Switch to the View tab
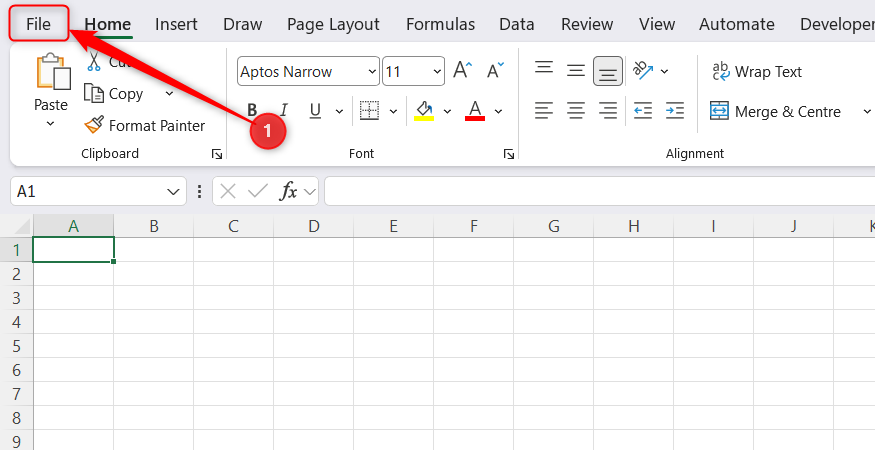 click(x=657, y=25)
